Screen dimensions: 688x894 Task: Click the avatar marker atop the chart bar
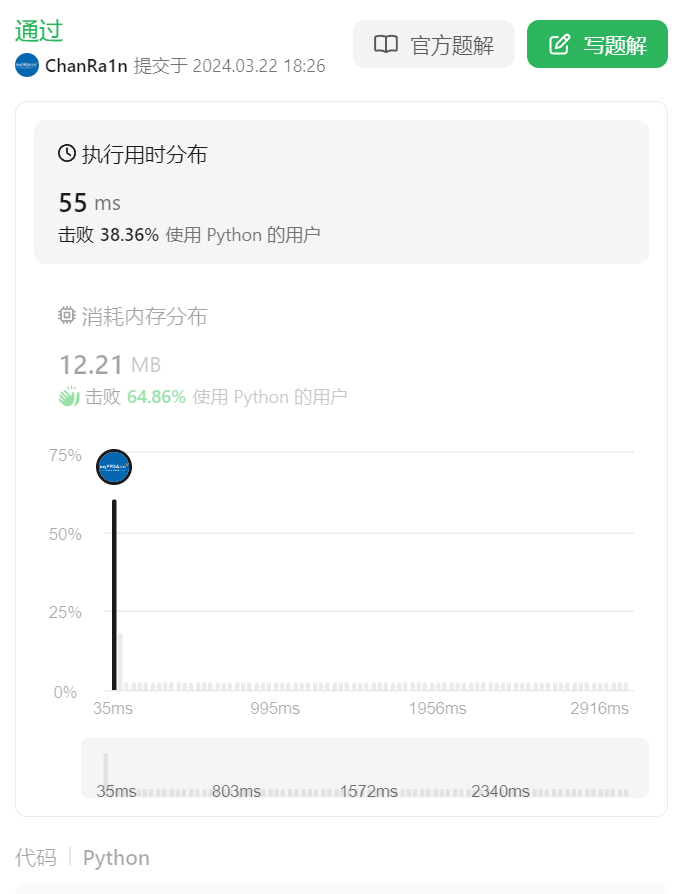(x=114, y=467)
